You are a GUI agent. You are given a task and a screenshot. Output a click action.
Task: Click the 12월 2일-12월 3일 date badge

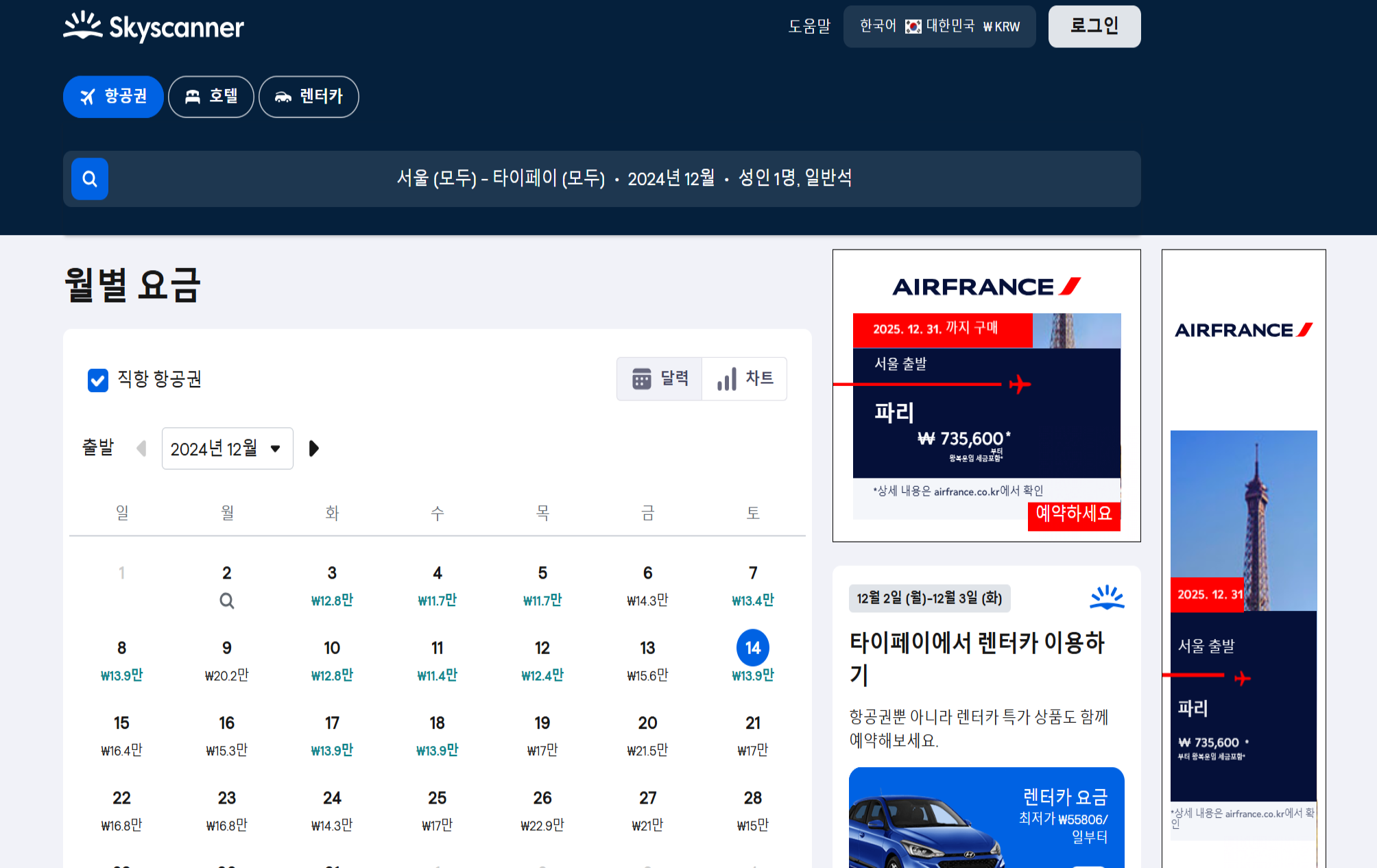pyautogui.click(x=929, y=599)
